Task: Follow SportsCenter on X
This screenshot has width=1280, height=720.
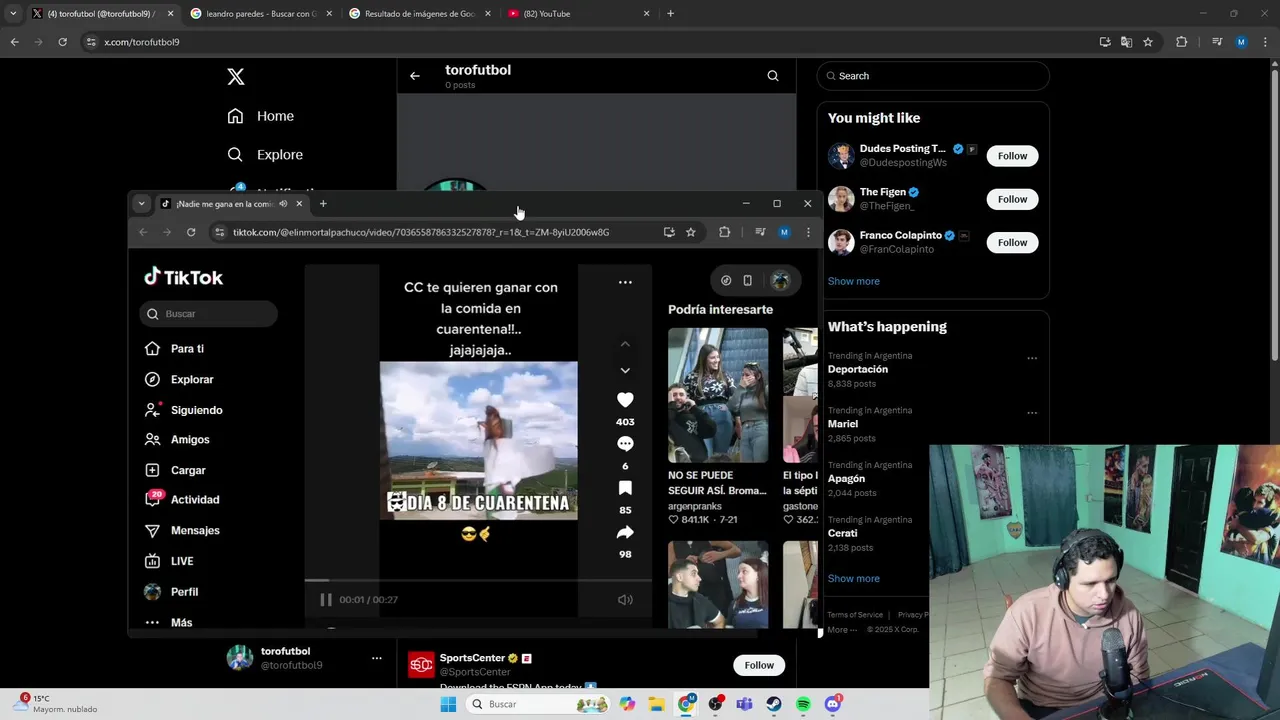Action: [759, 665]
